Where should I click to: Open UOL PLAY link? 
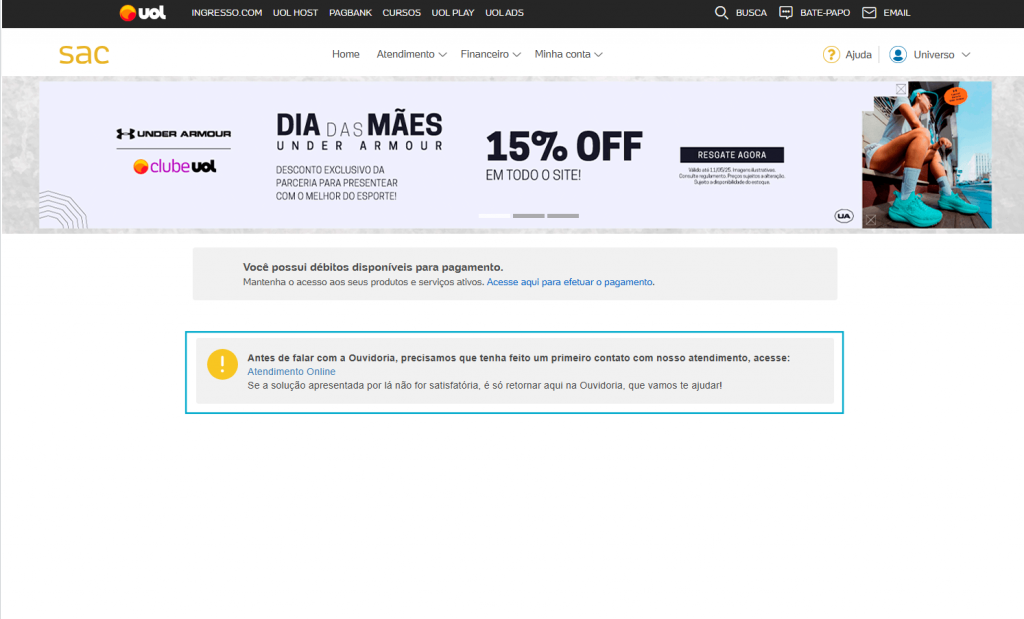pyautogui.click(x=453, y=12)
